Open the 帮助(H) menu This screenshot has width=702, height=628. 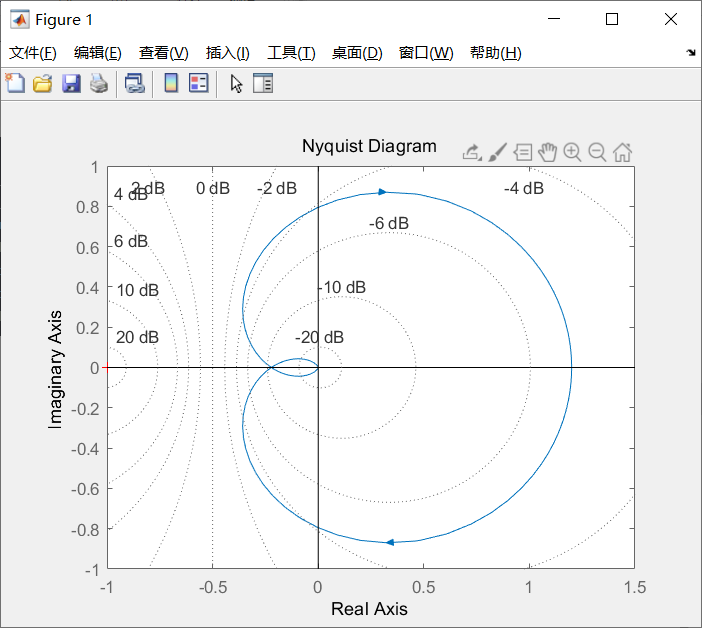pos(496,53)
